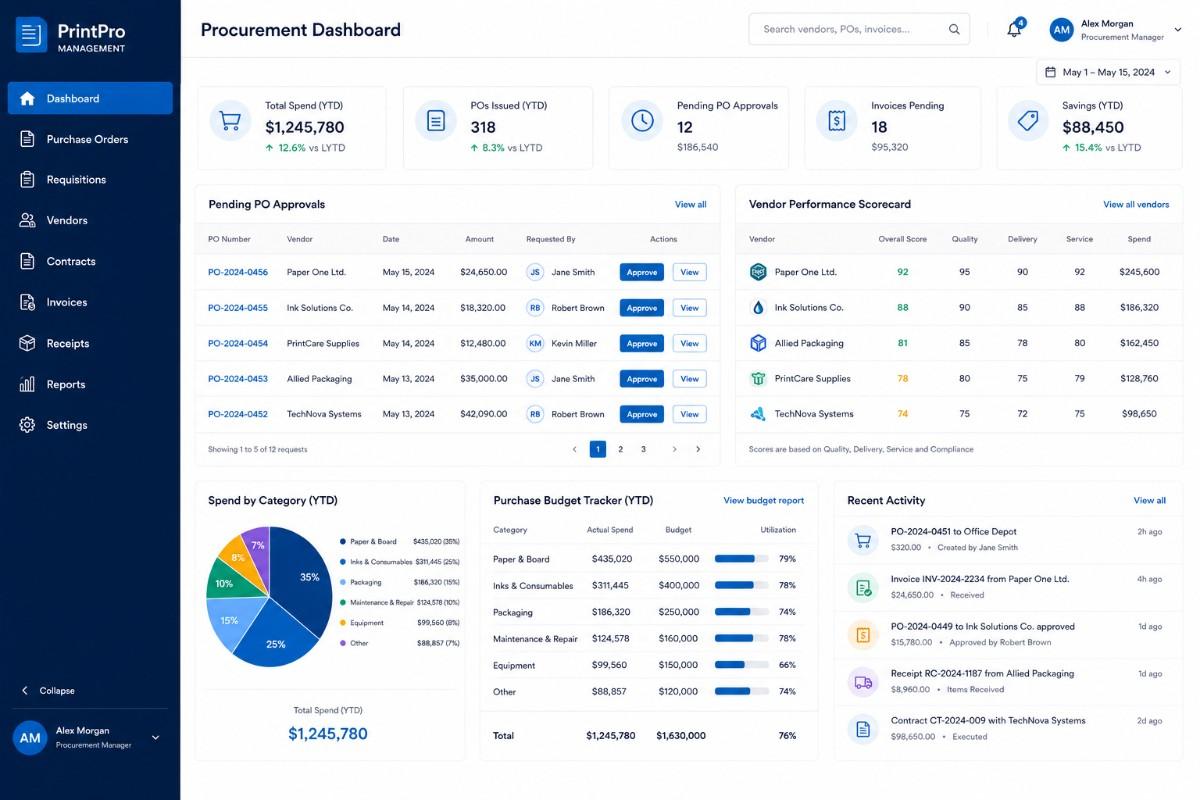Select page 2 of pending approvals

tap(620, 449)
